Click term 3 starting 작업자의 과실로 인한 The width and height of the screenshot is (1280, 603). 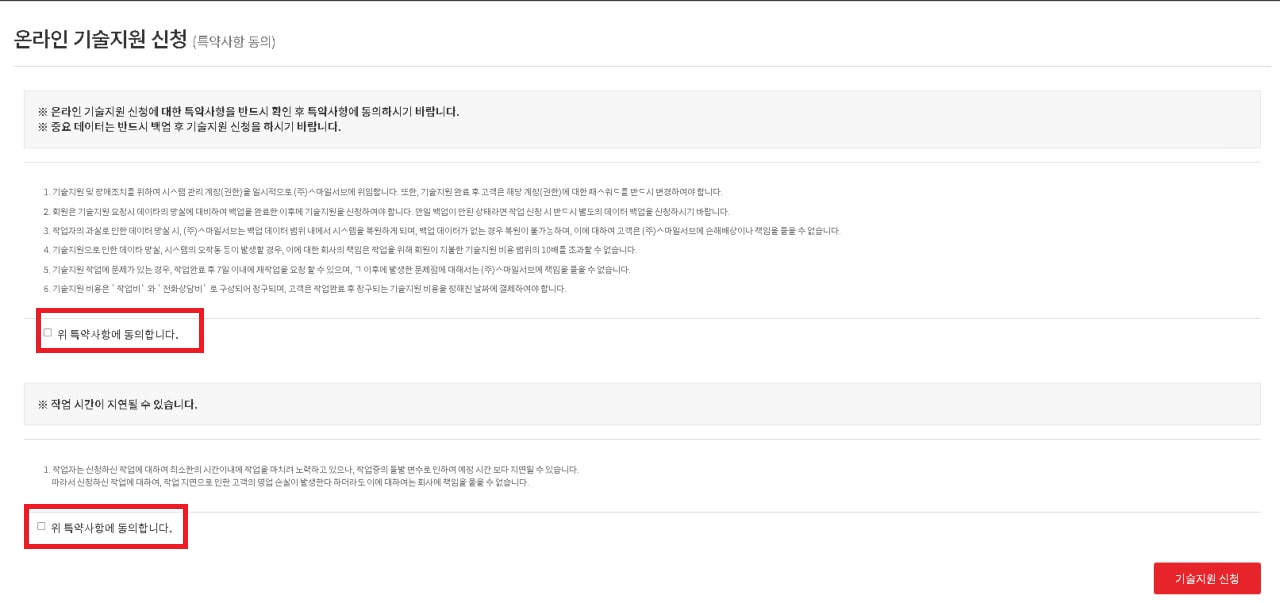coord(442,231)
